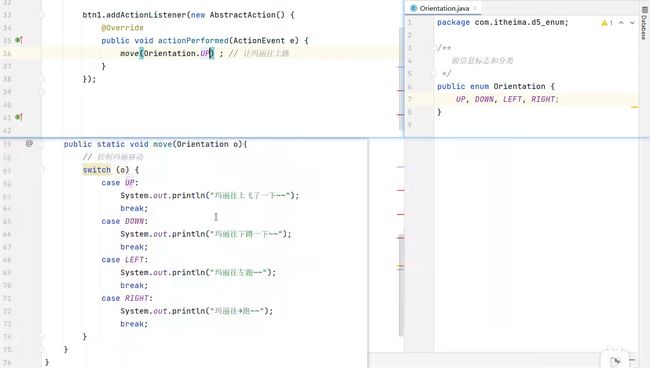Click the @Override annotation on line 34
Viewport: 650px width, 368px height.
tap(122, 28)
